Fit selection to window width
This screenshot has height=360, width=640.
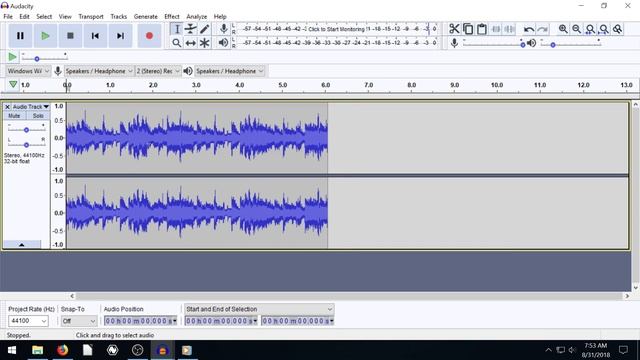(x=590, y=29)
